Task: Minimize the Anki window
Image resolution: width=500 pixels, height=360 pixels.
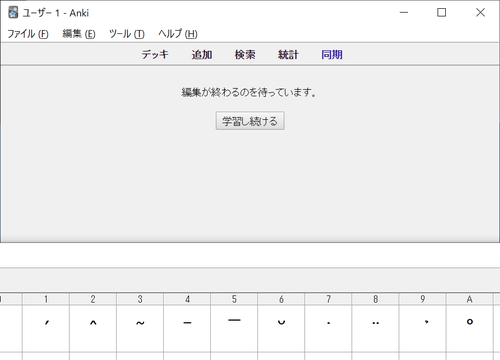Action: point(404,13)
